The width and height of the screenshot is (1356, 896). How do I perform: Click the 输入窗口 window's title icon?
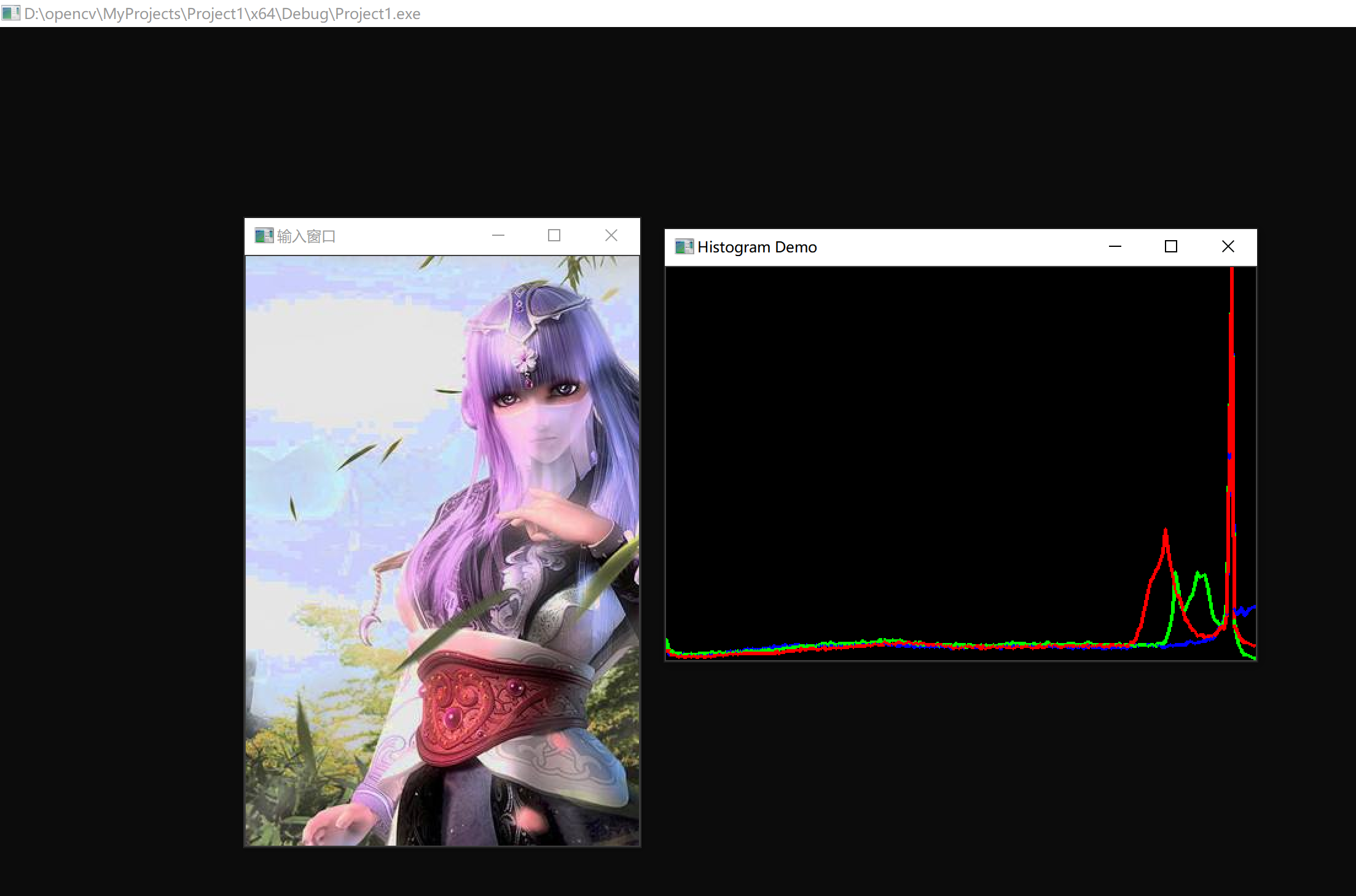pyautogui.click(x=264, y=236)
